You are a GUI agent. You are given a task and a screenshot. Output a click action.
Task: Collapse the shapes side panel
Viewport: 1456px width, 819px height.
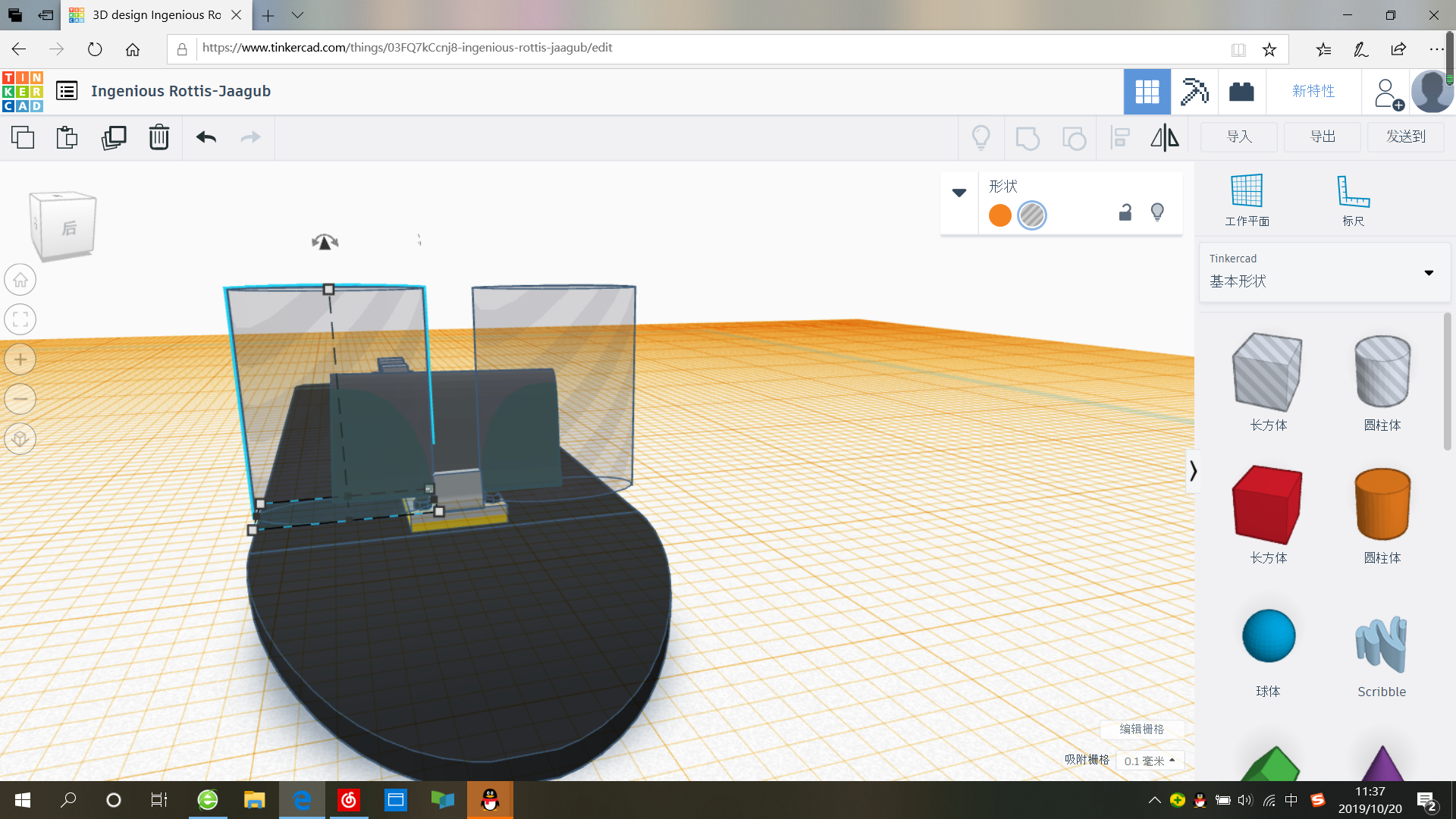(1193, 471)
